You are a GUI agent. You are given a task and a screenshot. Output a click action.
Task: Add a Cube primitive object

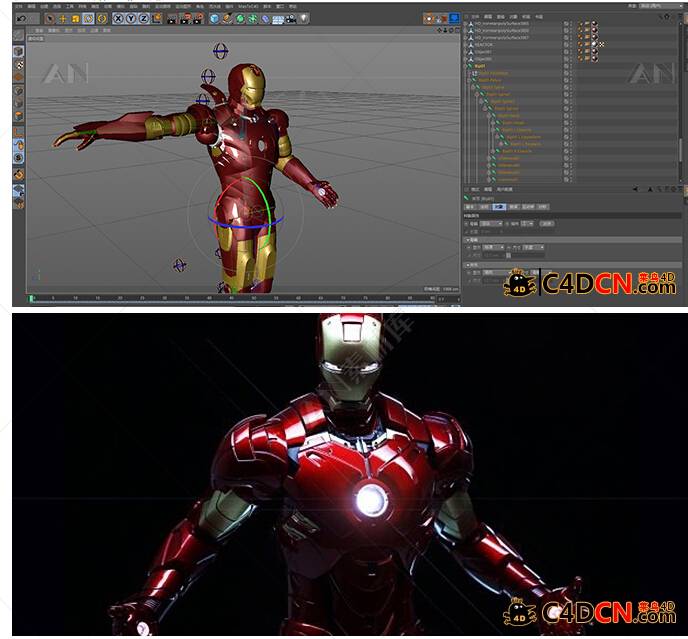[214, 18]
